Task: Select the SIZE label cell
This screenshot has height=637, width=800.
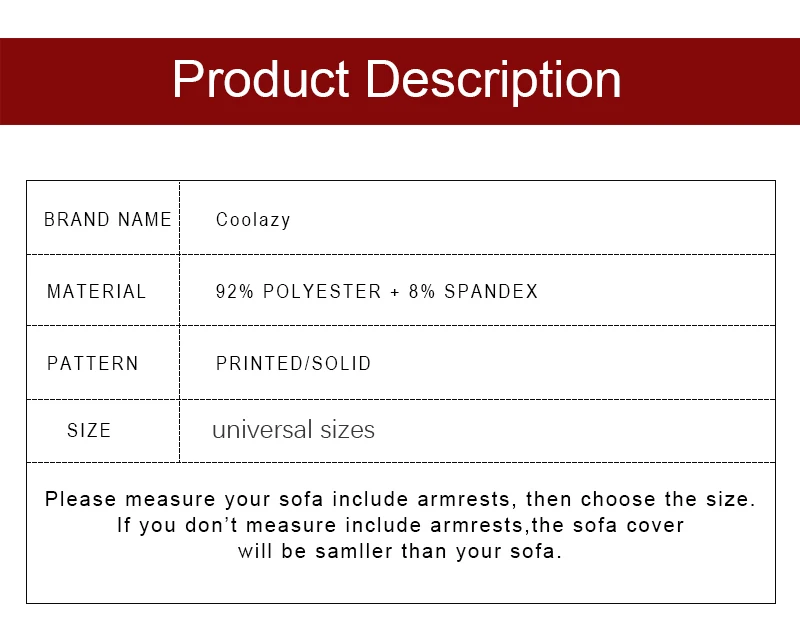Action: 103,431
